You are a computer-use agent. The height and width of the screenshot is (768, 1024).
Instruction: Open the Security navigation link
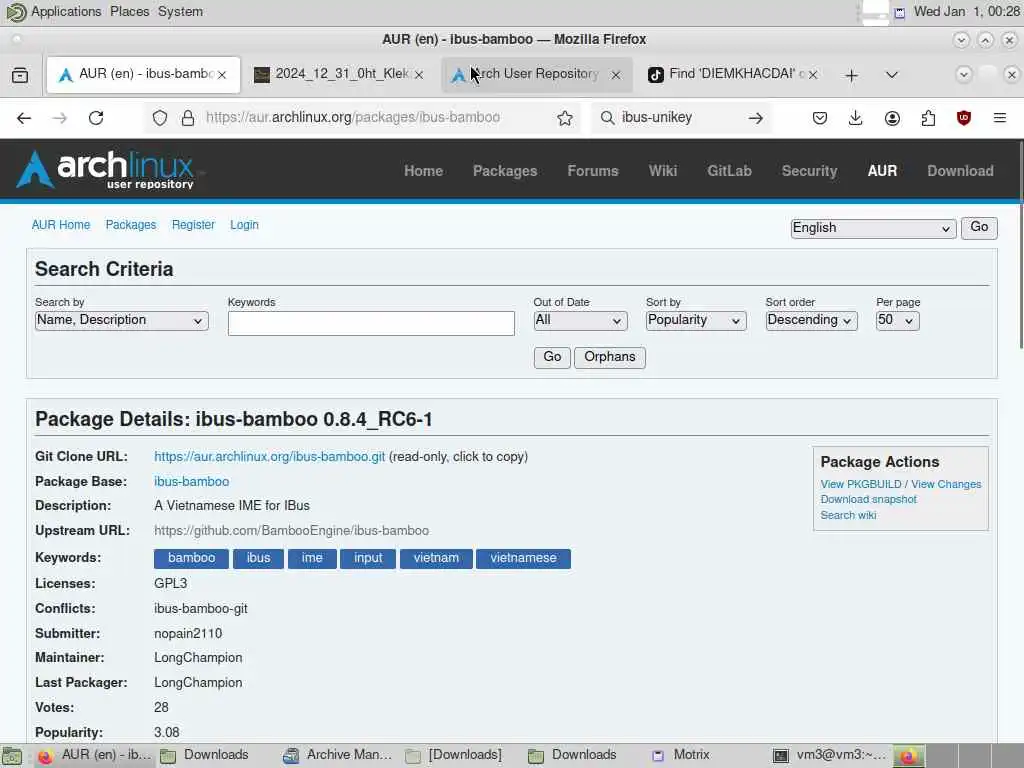tap(809, 171)
